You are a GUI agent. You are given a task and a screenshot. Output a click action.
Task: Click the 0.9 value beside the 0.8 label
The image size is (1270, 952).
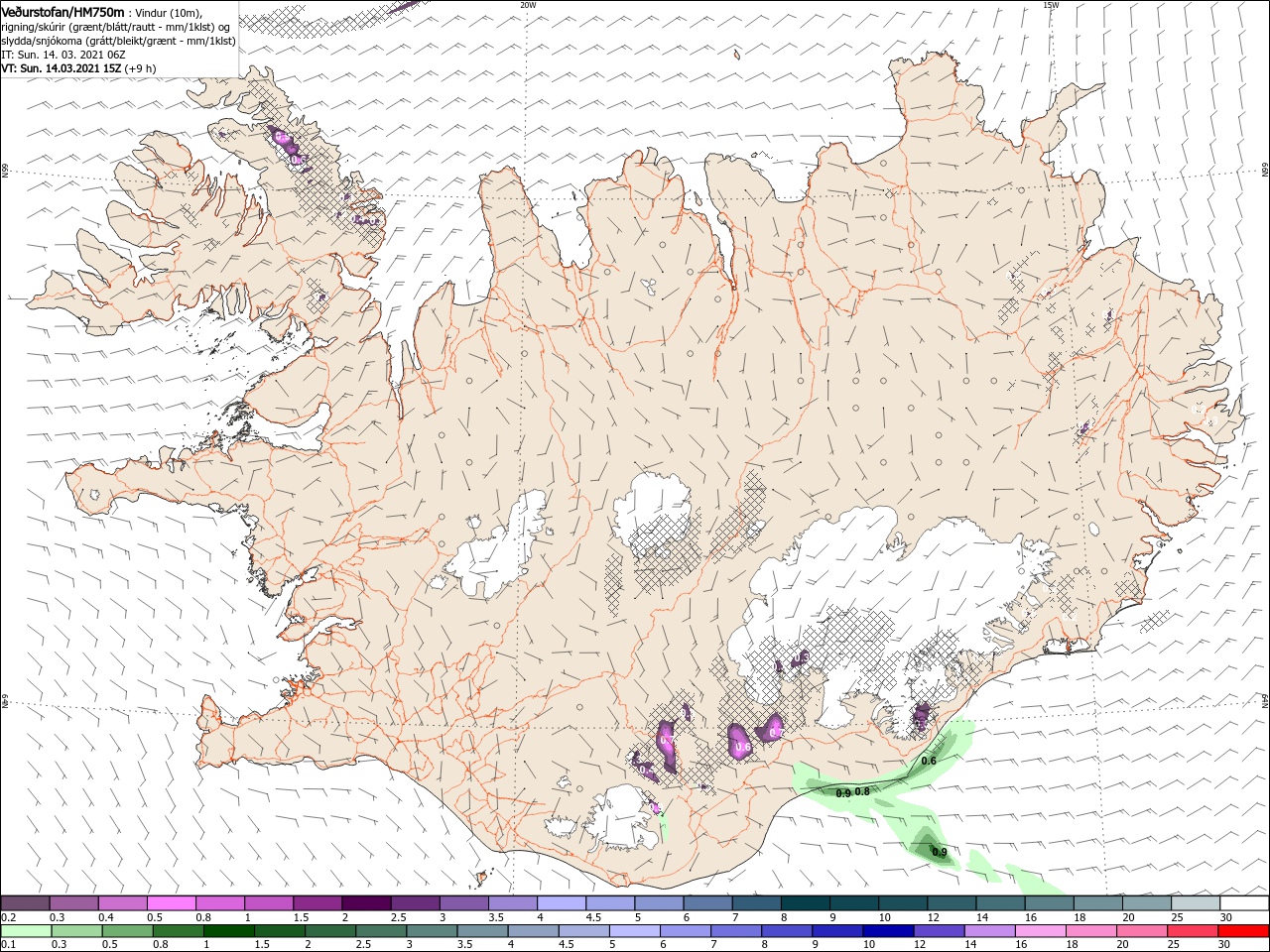point(843,793)
